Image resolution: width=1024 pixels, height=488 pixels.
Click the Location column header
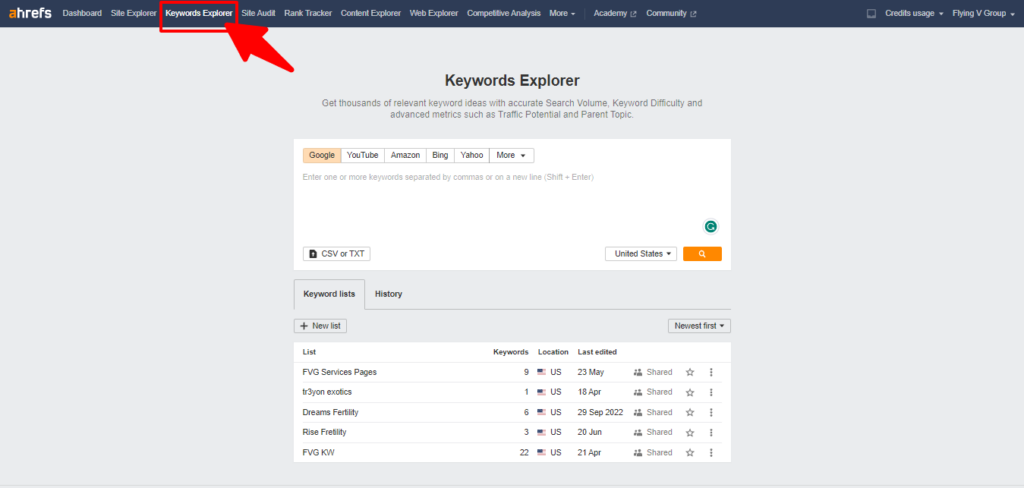553,352
